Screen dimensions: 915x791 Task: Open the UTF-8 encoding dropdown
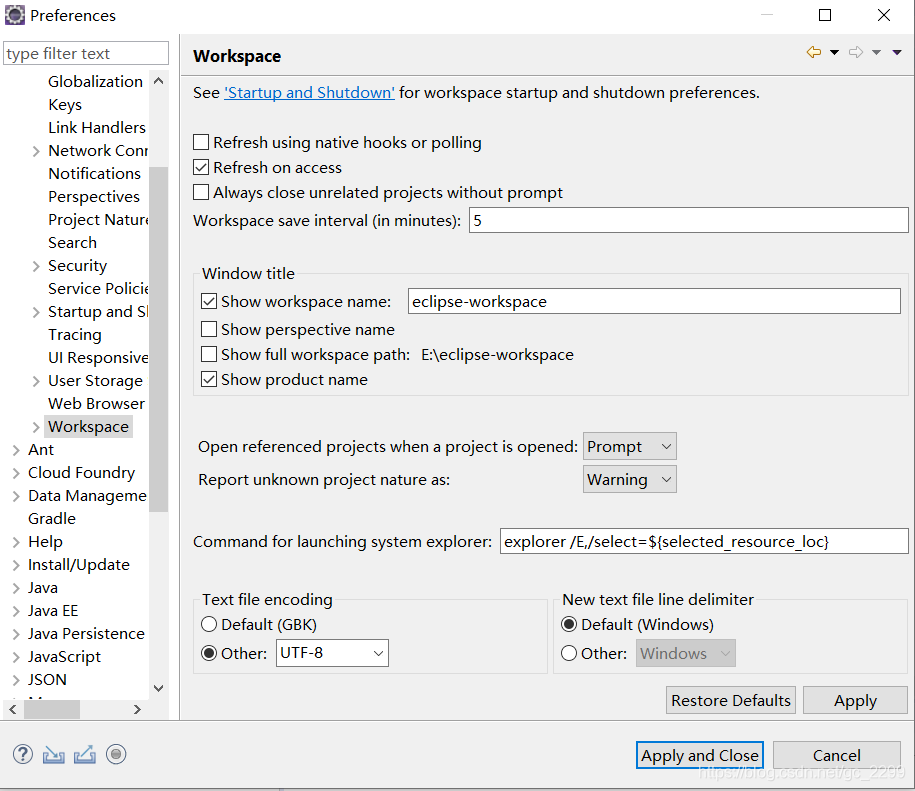point(332,652)
